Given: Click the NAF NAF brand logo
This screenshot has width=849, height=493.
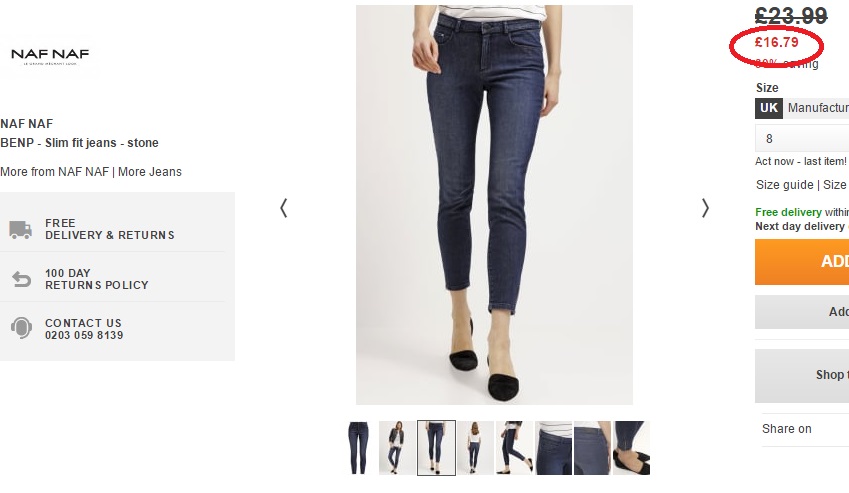Looking at the screenshot, I should 50,55.
